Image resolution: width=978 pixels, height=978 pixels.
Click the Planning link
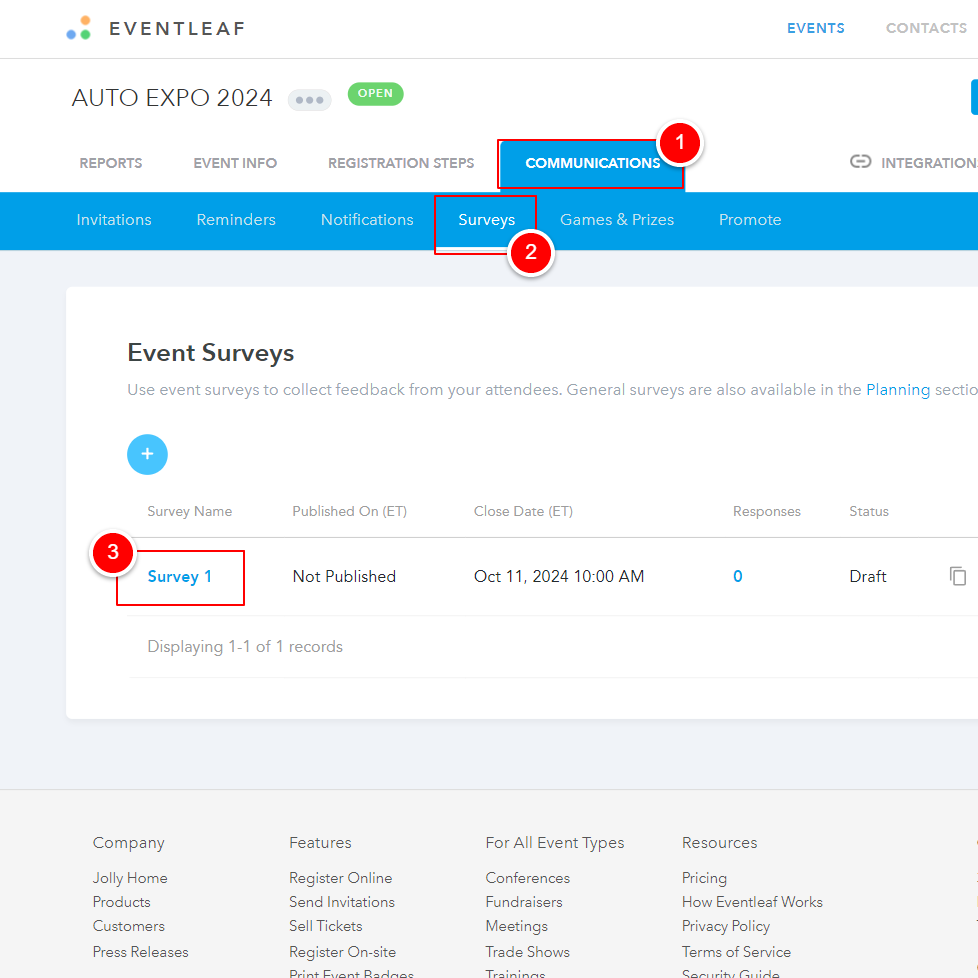pos(897,389)
